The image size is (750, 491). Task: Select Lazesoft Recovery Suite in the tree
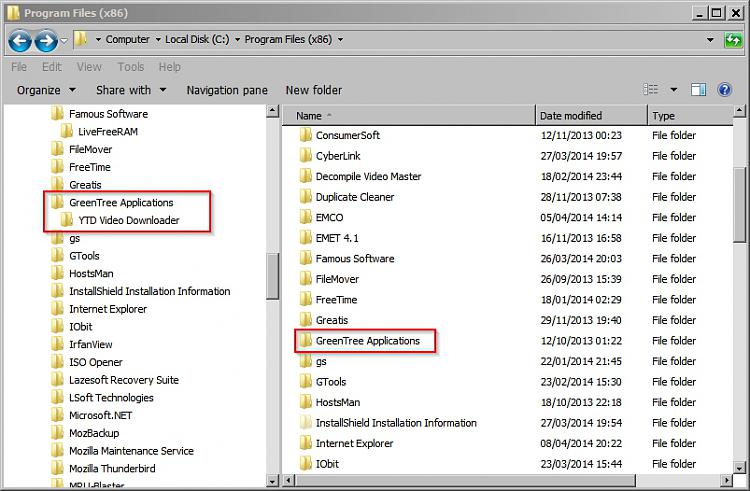pos(124,380)
